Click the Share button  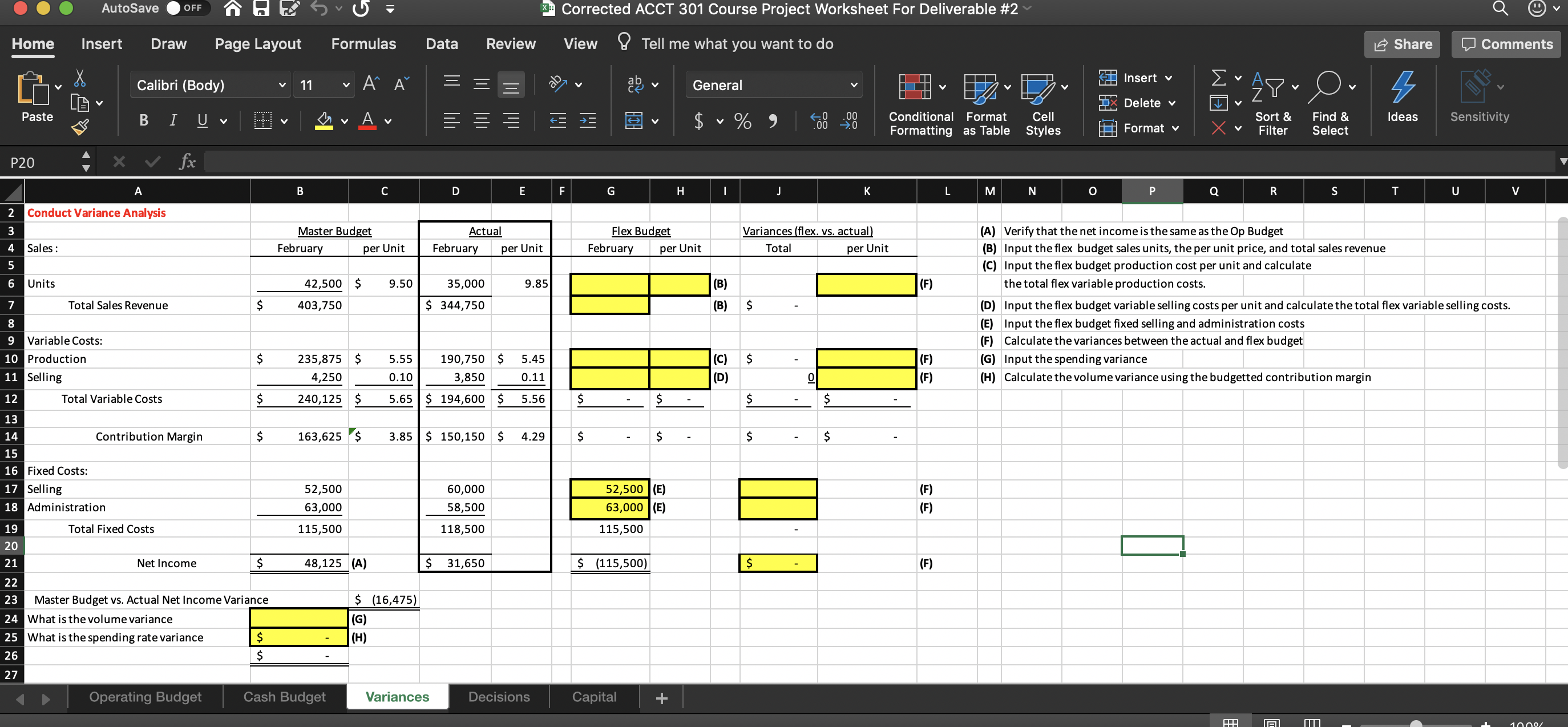[1402, 44]
